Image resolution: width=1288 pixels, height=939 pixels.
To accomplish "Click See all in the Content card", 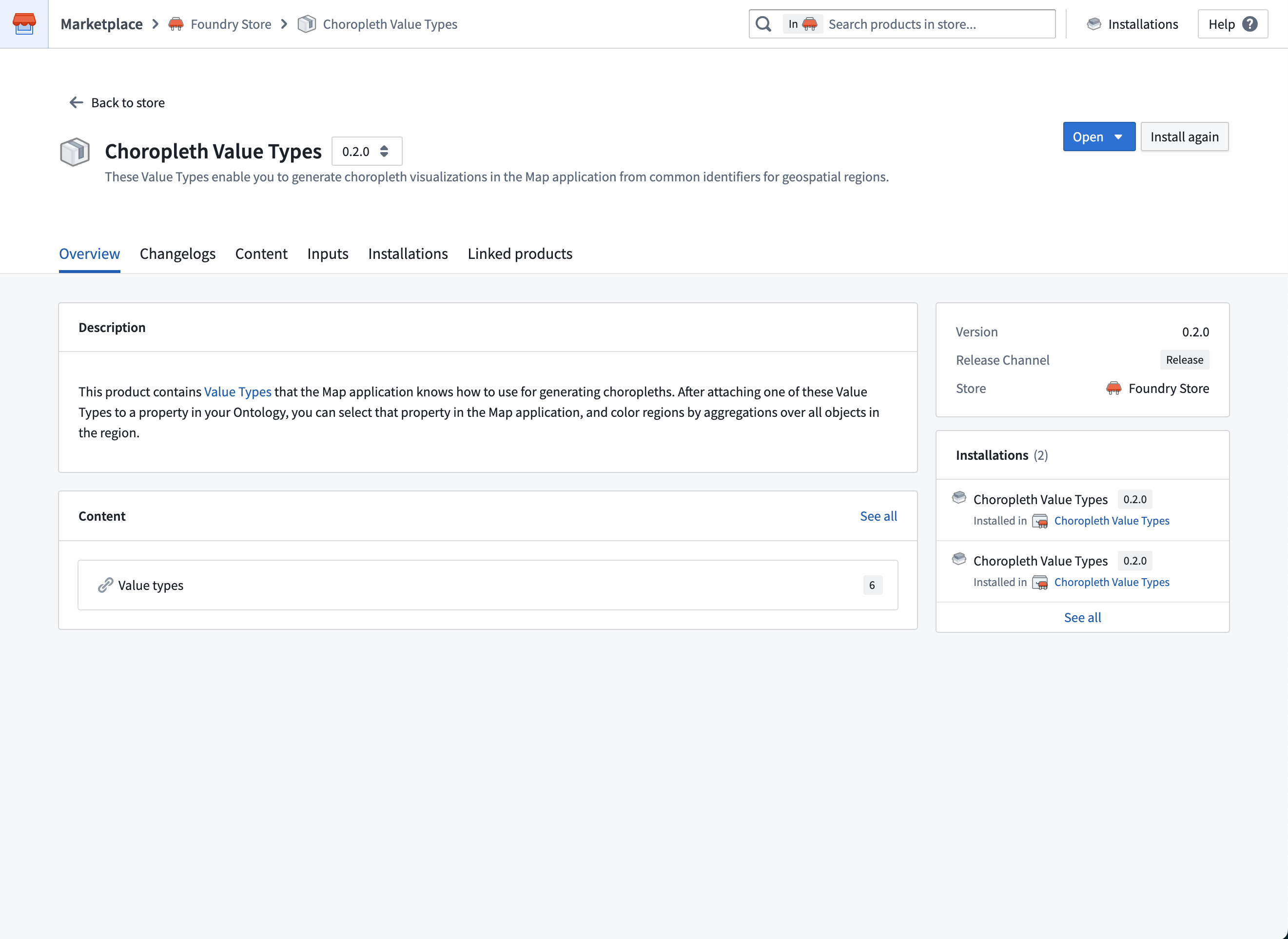I will pyautogui.click(x=878, y=515).
